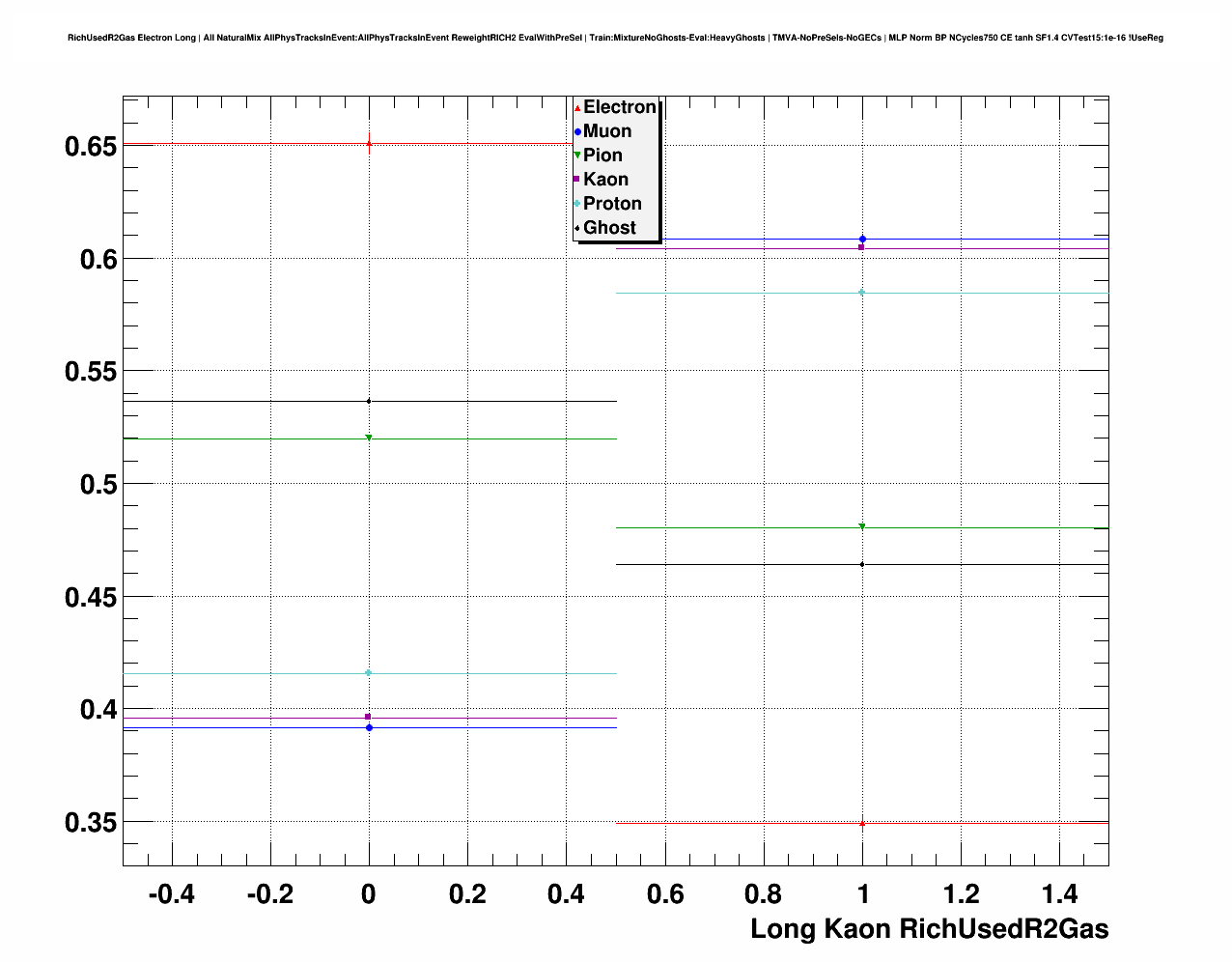Select the Electron data point at x=0
The height and width of the screenshot is (962, 1232).
click(369, 144)
